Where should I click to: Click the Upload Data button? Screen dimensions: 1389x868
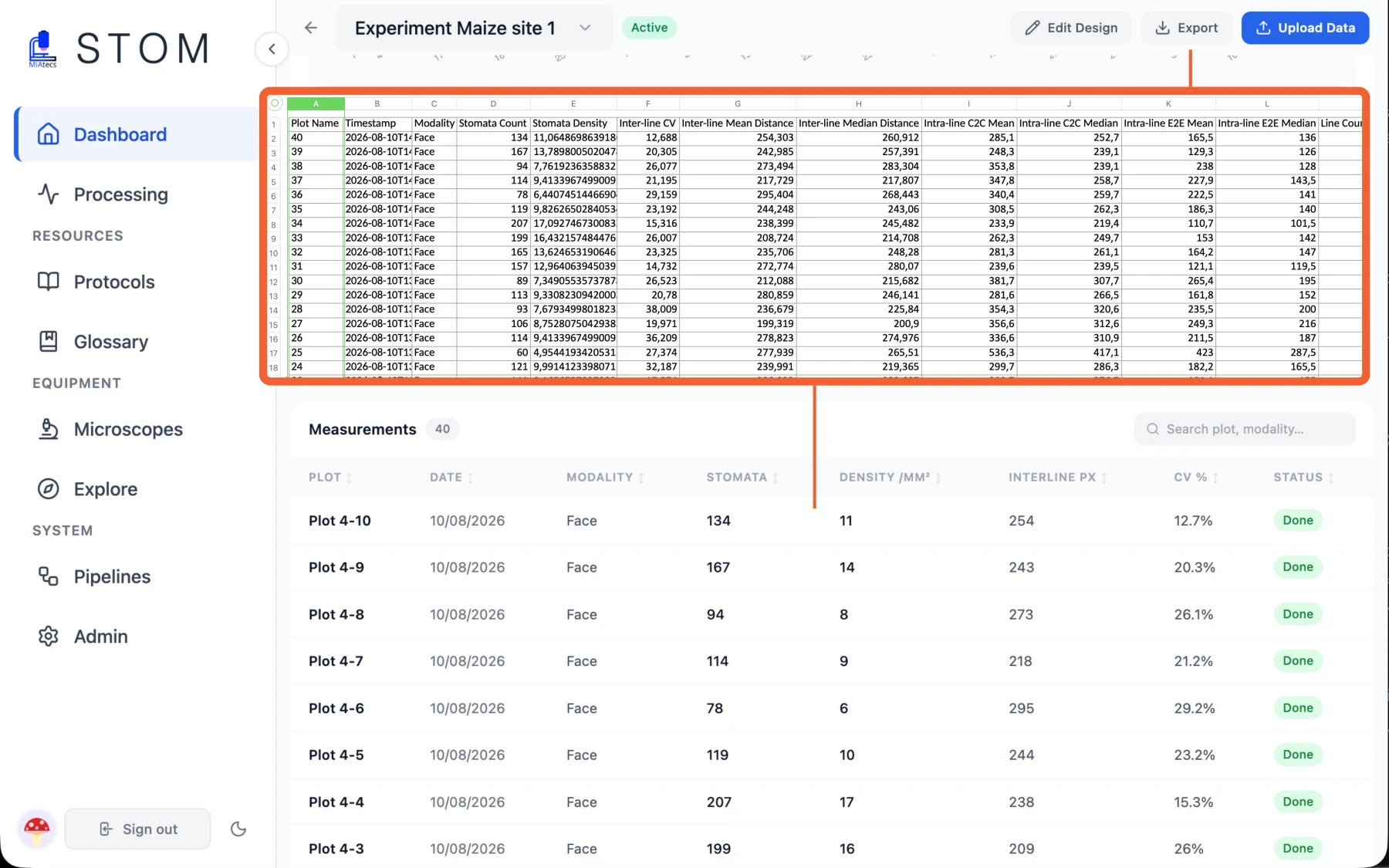coord(1305,28)
